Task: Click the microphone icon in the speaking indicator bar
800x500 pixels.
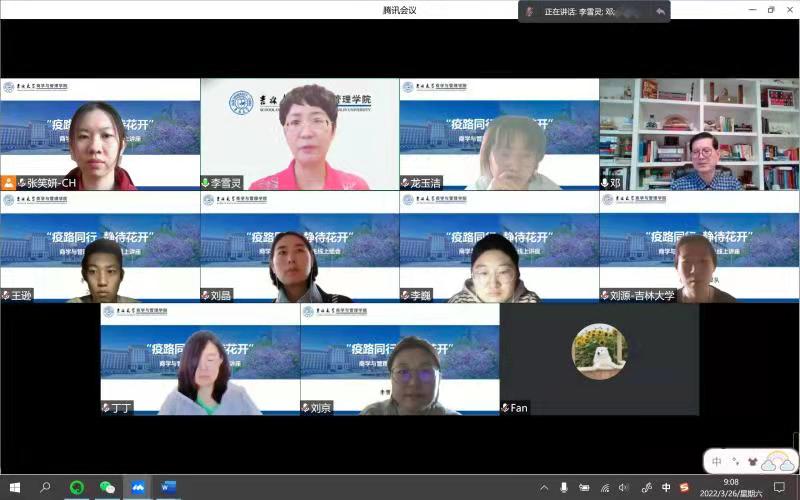Action: tap(530, 11)
